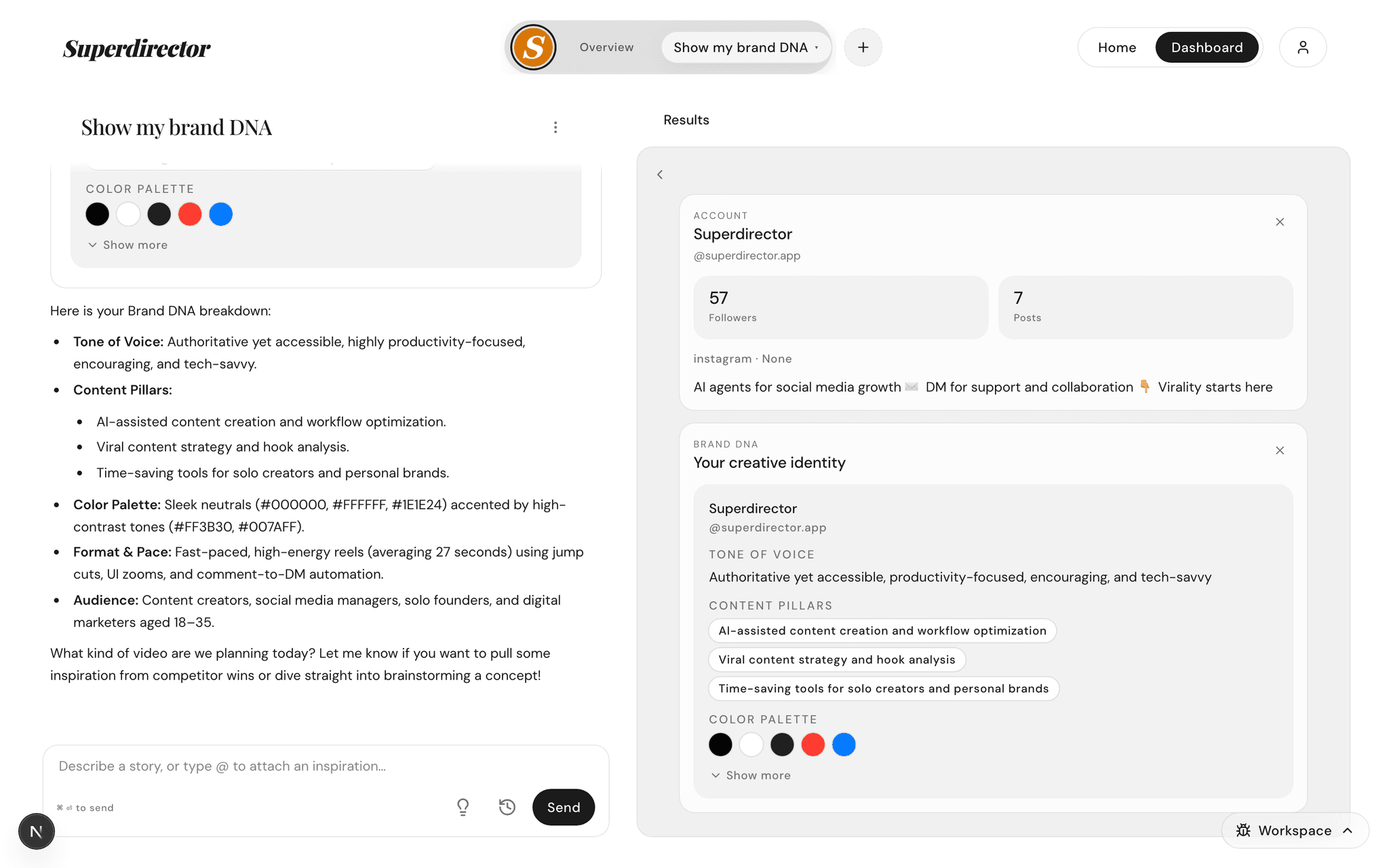Focus the Describe a story input field

[x=326, y=766]
